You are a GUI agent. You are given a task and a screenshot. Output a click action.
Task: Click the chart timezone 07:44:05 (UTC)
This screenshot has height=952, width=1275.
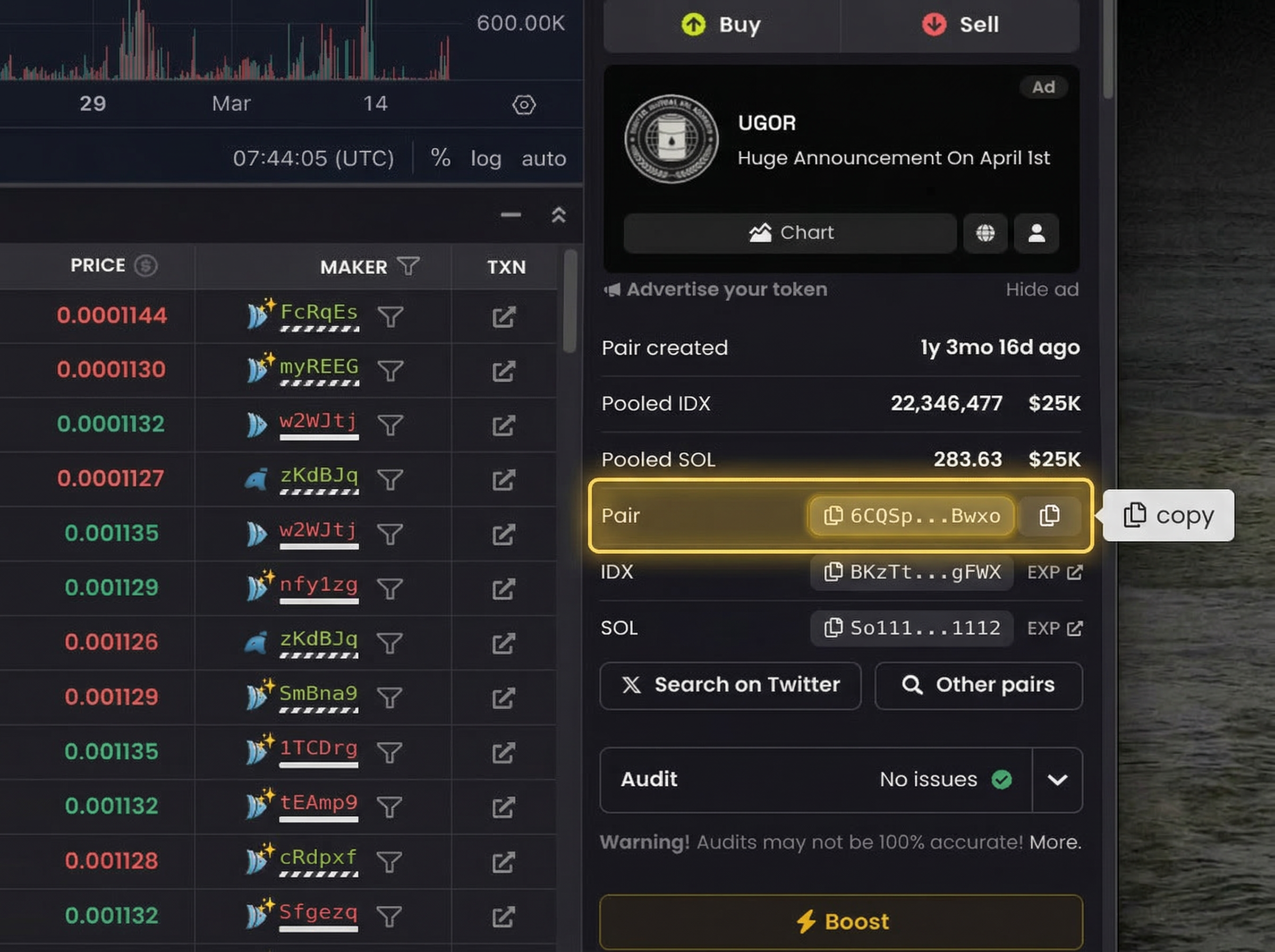[x=313, y=158]
